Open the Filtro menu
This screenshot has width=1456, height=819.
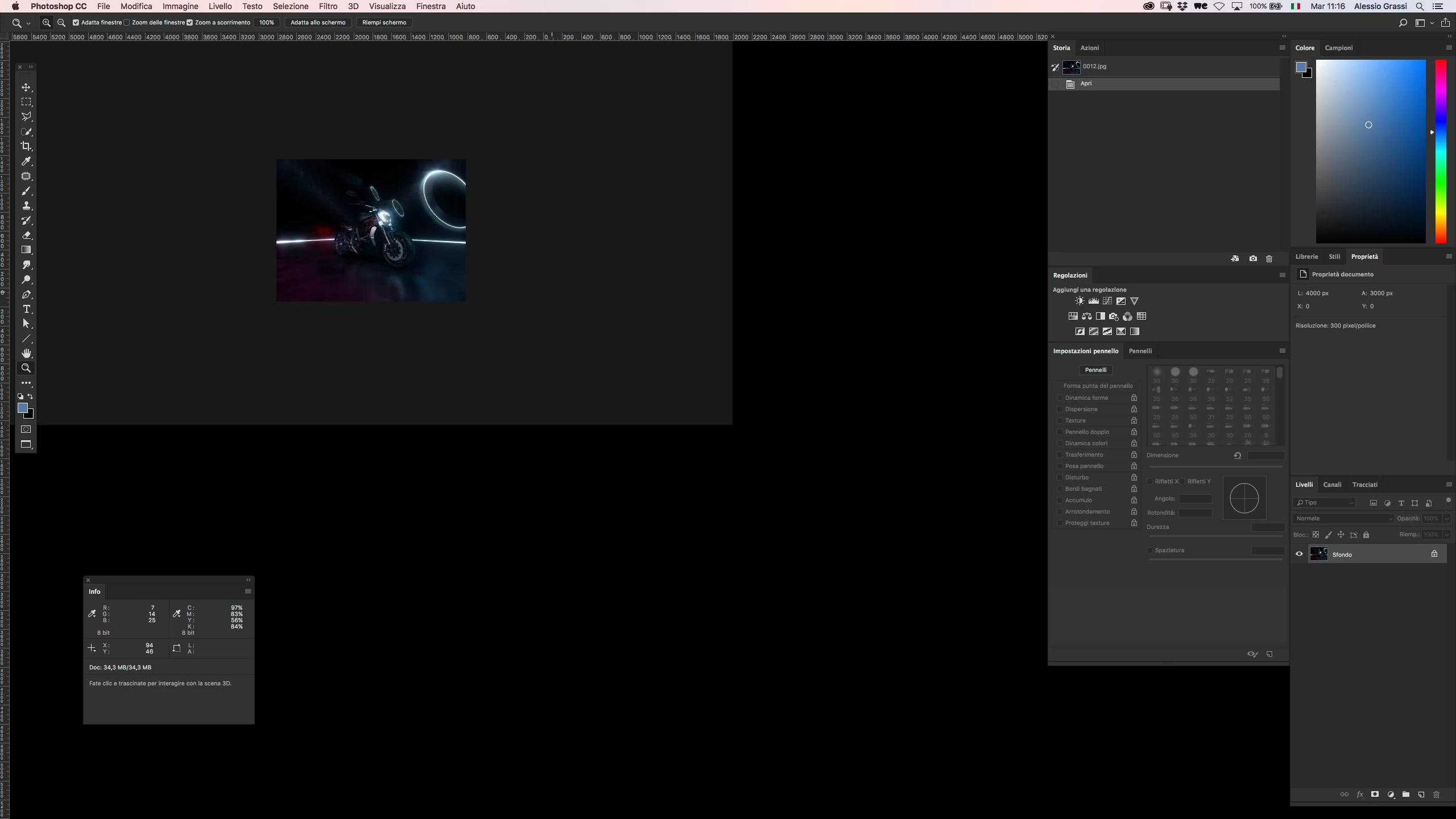[328, 6]
